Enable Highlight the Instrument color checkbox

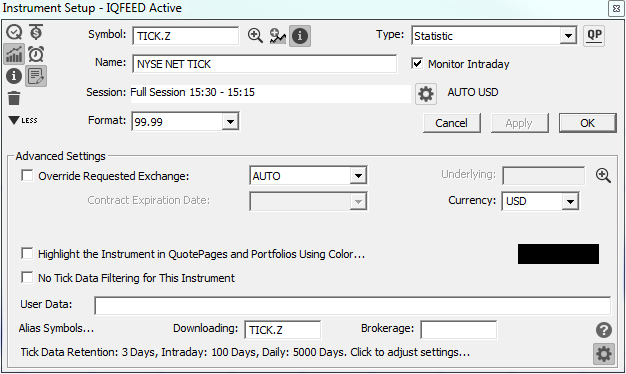[27, 253]
